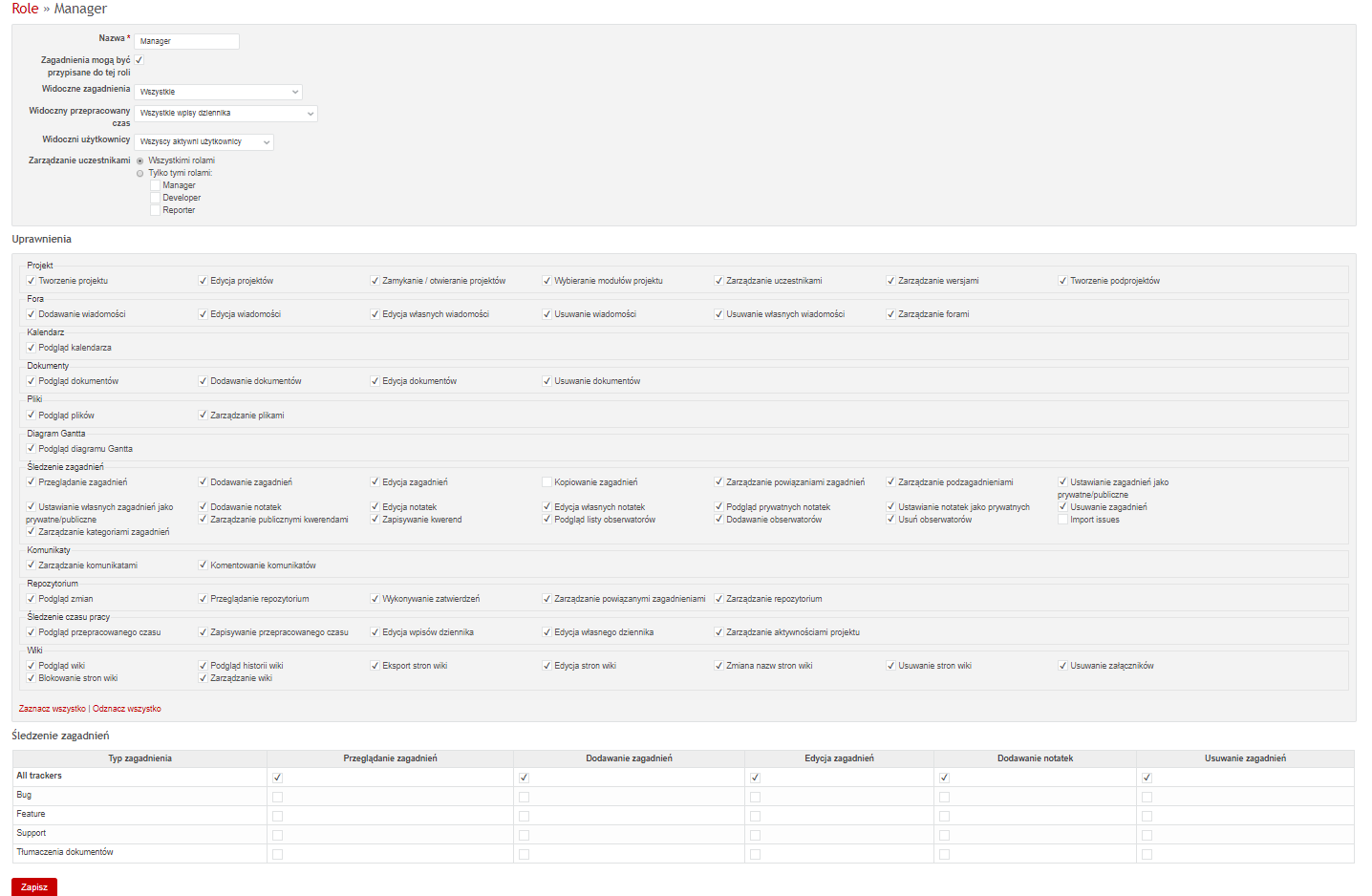1372x896 pixels.
Task: Enable the Import issues checkbox
Action: coord(1062,520)
